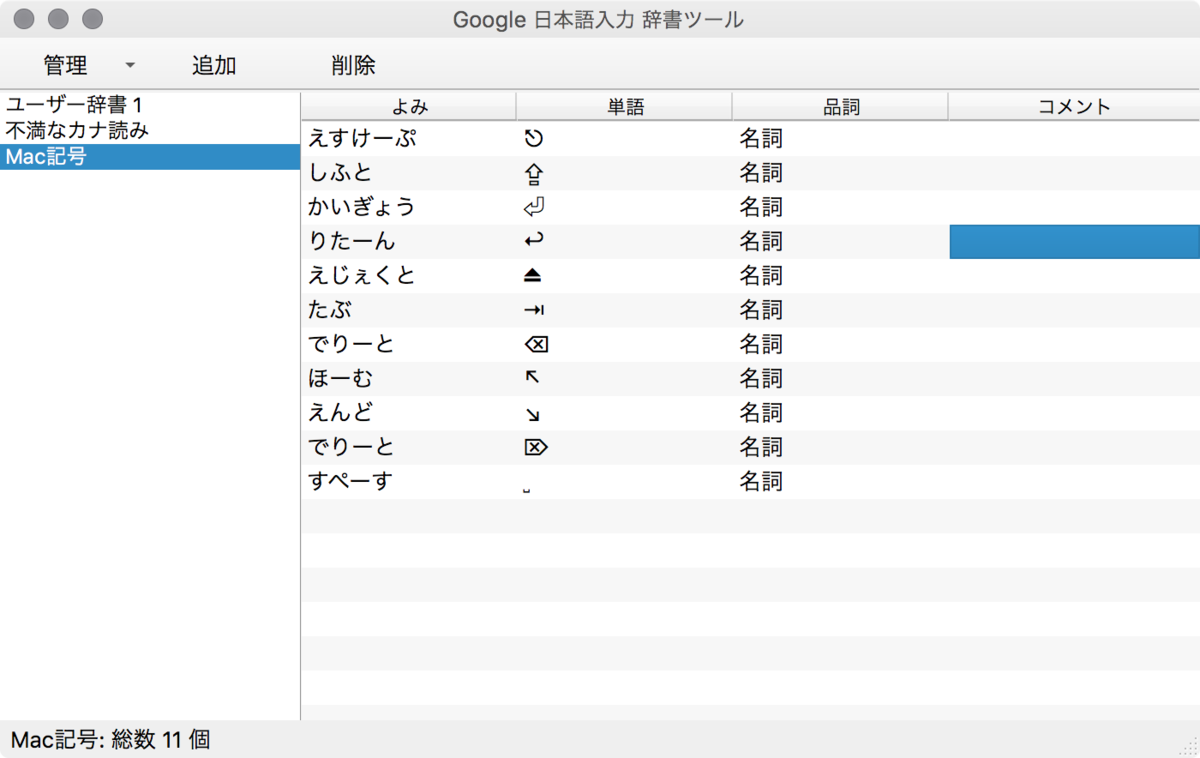
Task: Click the home arrow symbol in ほーむ row
Action: click(x=532, y=377)
